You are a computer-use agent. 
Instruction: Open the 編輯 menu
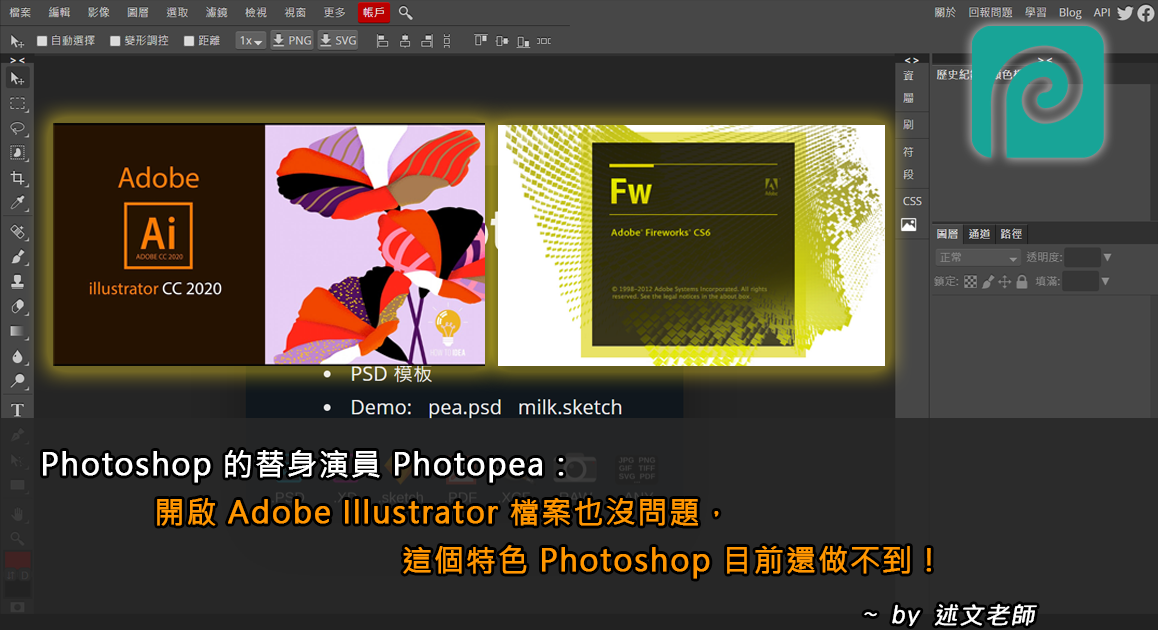coord(59,13)
